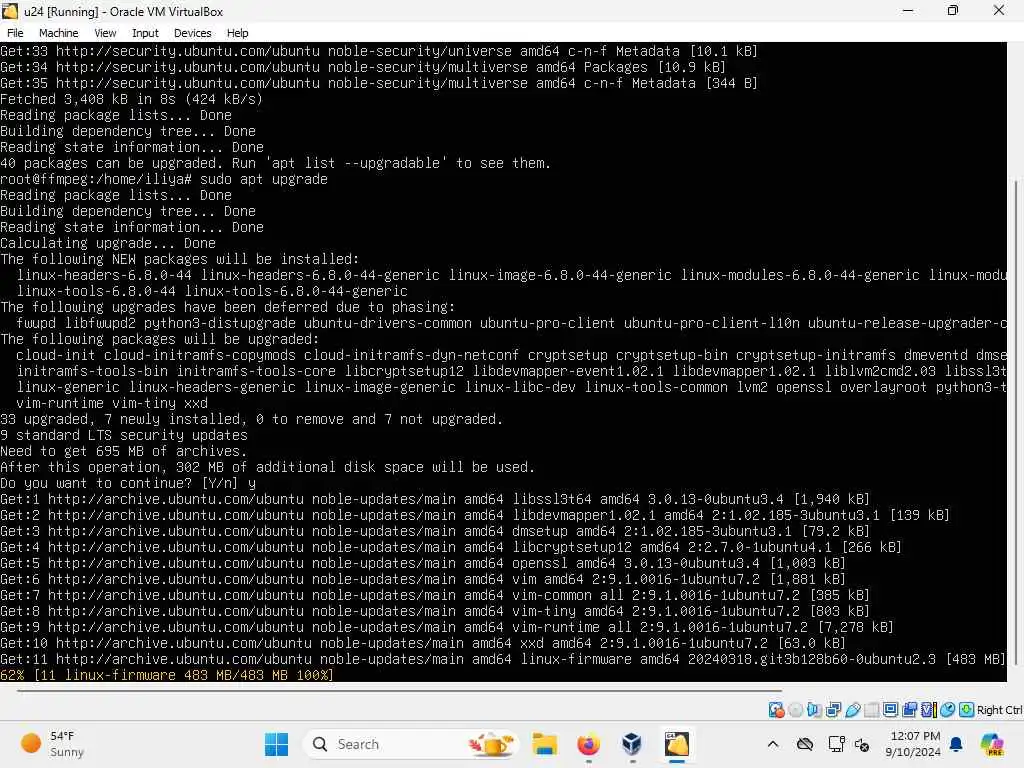Click the '62% [11 linux-firmware' progress line
The height and width of the screenshot is (768, 1024).
(167, 675)
